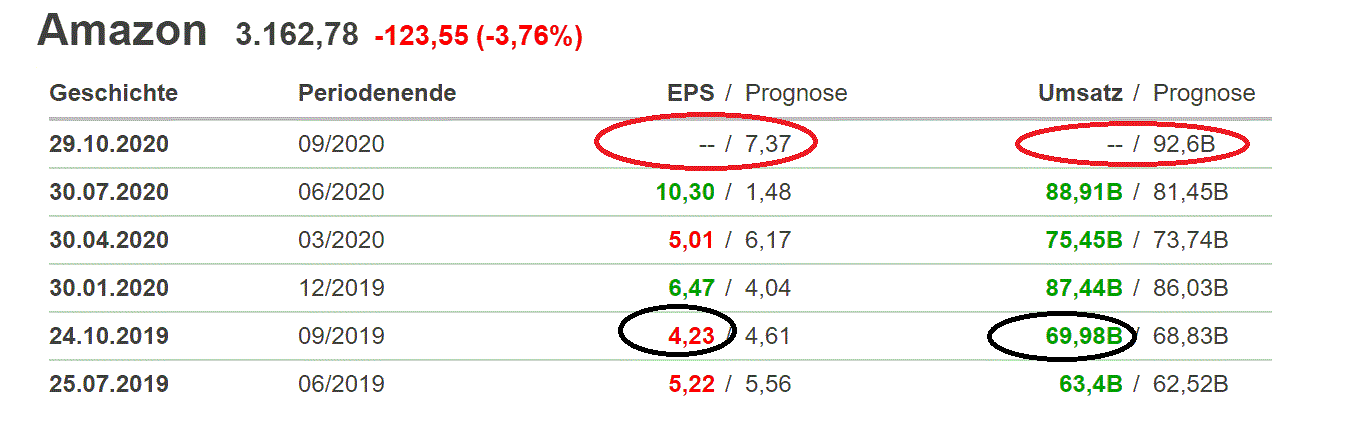The height and width of the screenshot is (445, 1355).
Task: Select the circled revenue value 69,98B
Action: click(x=1084, y=336)
